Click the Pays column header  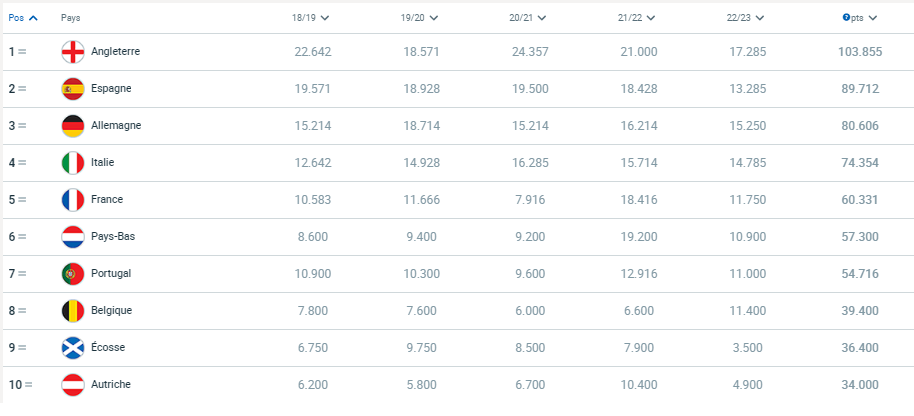(x=71, y=18)
